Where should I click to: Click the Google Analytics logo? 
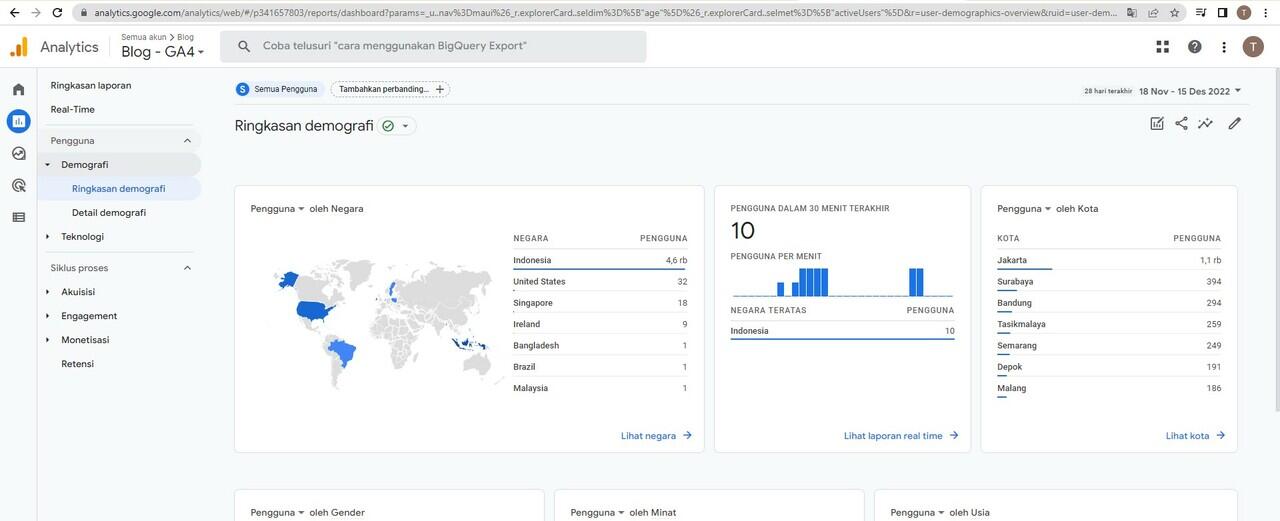point(19,47)
